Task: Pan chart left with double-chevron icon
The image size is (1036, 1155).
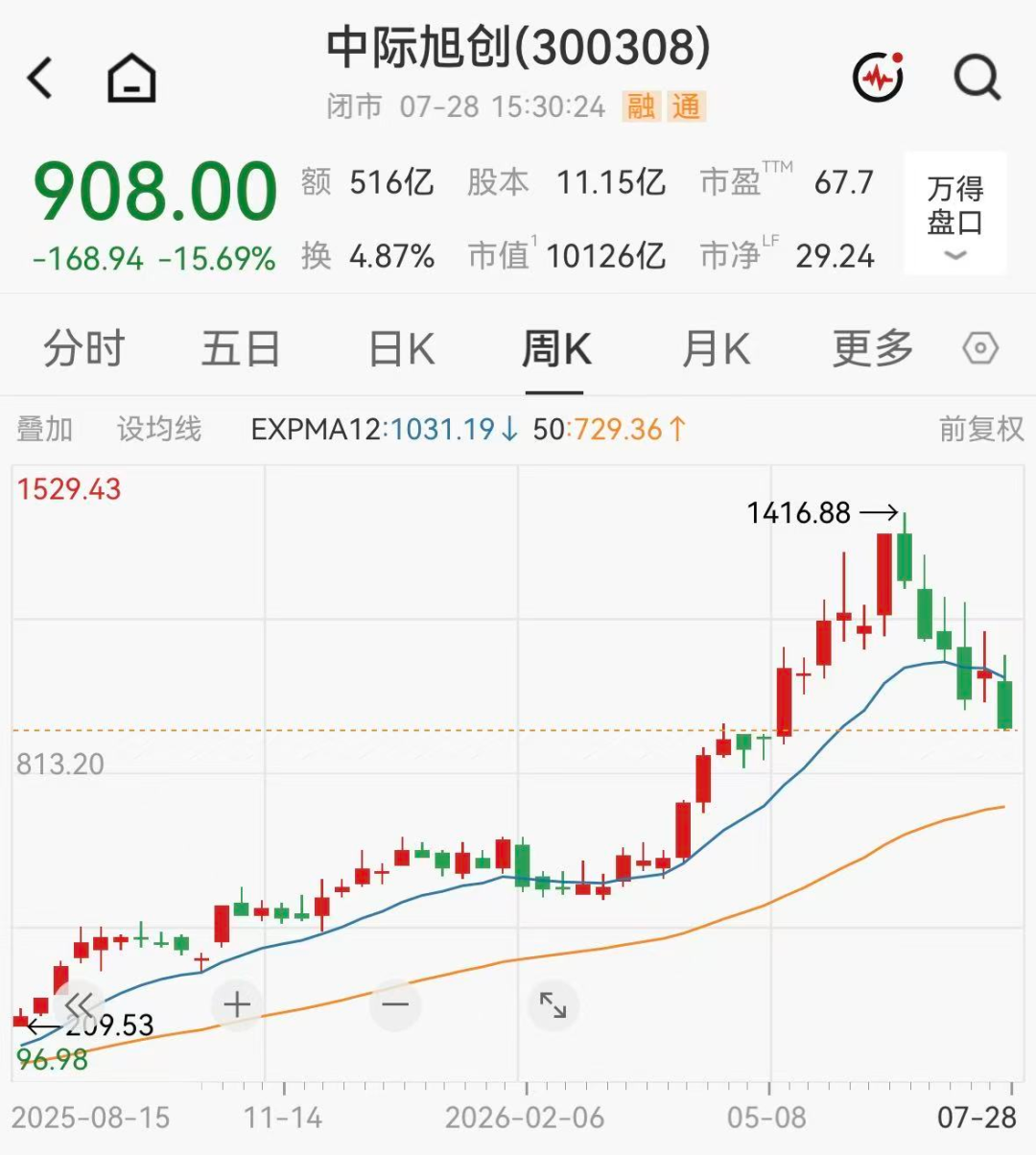Action: pos(80,1005)
